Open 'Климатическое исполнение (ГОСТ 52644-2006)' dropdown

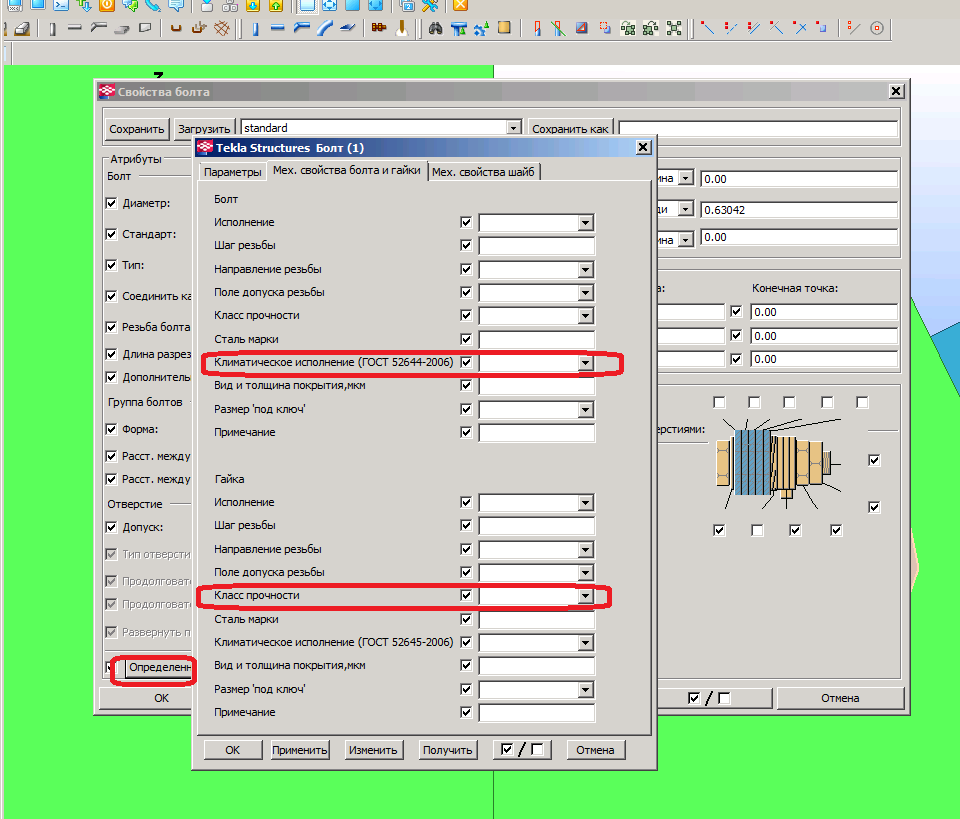point(586,363)
